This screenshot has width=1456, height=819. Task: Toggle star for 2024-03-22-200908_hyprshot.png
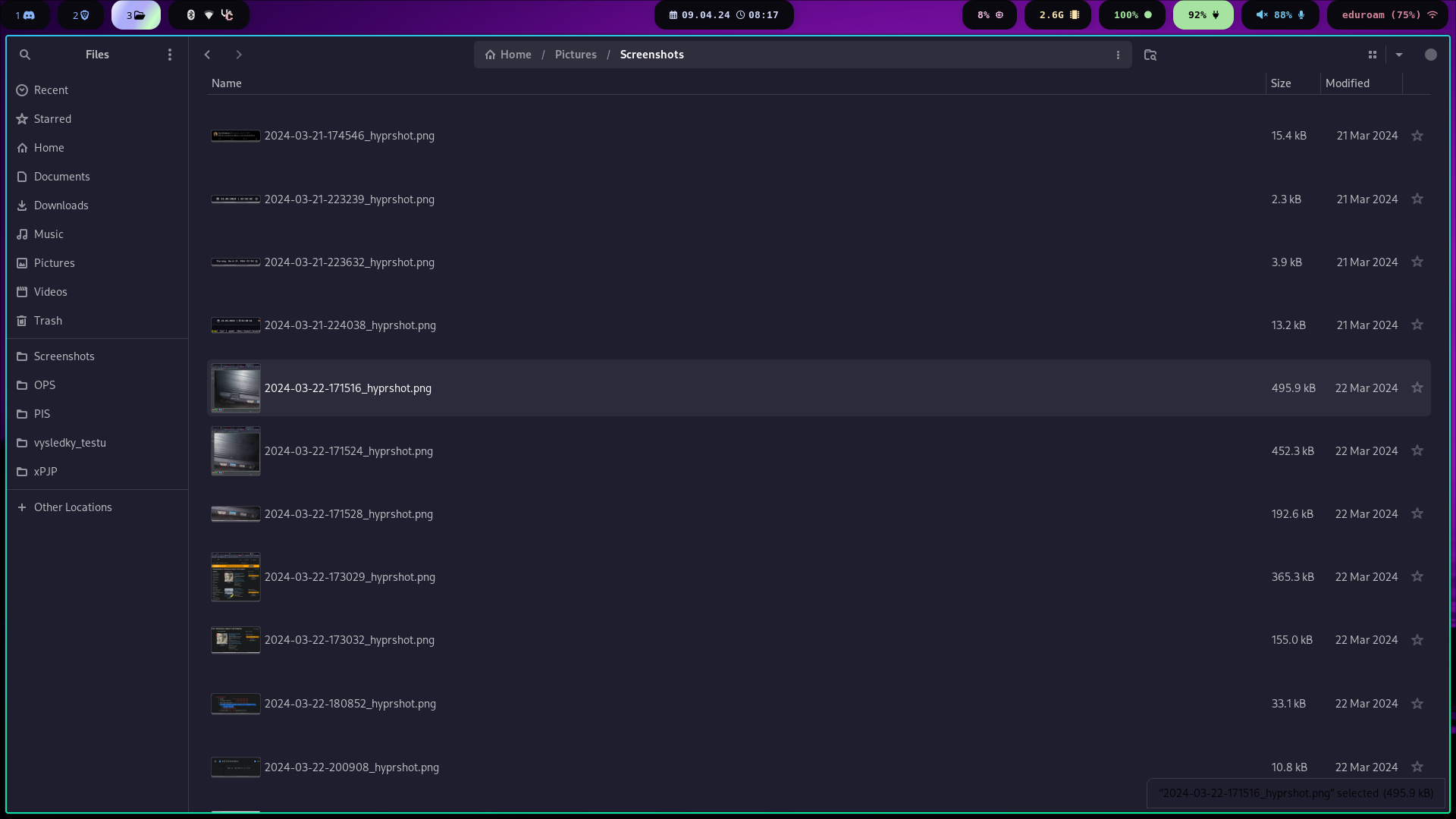1417,767
